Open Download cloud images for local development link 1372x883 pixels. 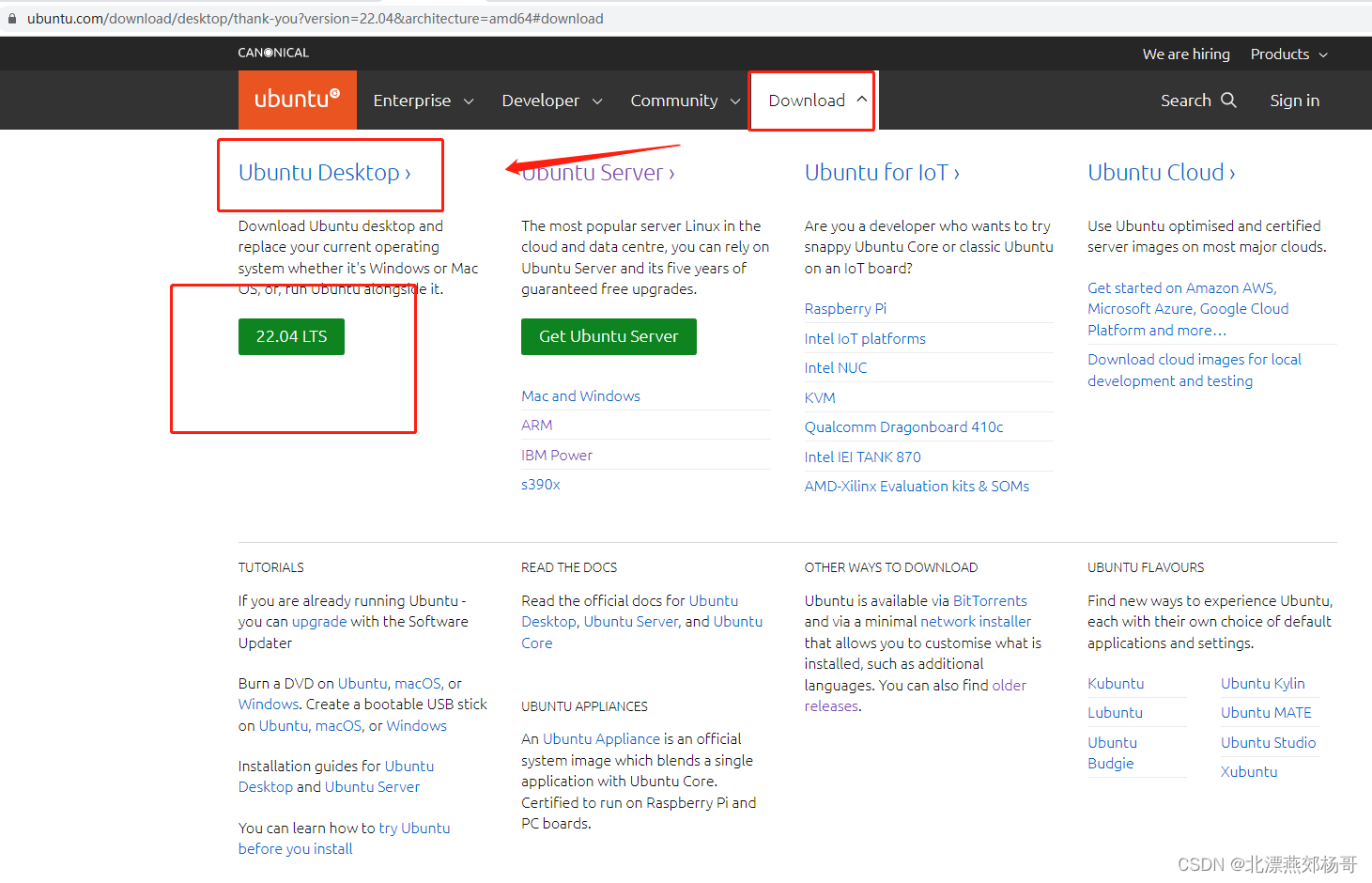click(1195, 370)
